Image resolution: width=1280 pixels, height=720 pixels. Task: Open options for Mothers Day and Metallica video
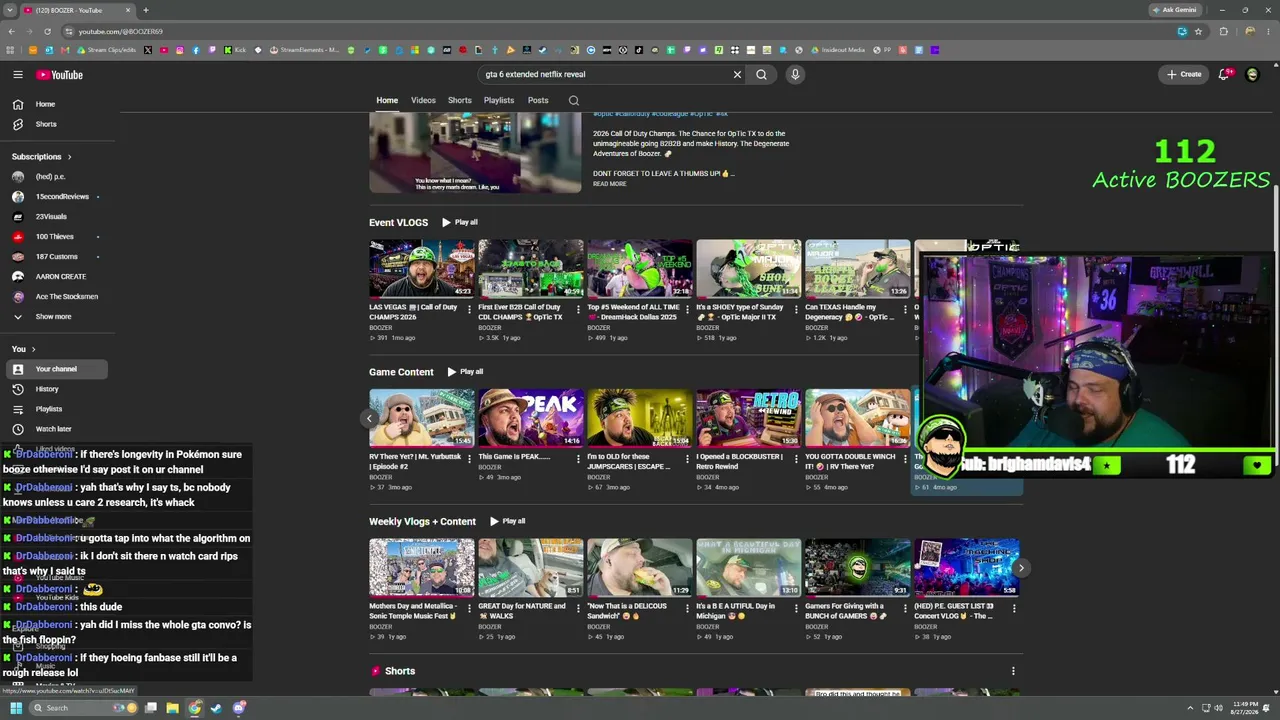pyautogui.click(x=469, y=610)
